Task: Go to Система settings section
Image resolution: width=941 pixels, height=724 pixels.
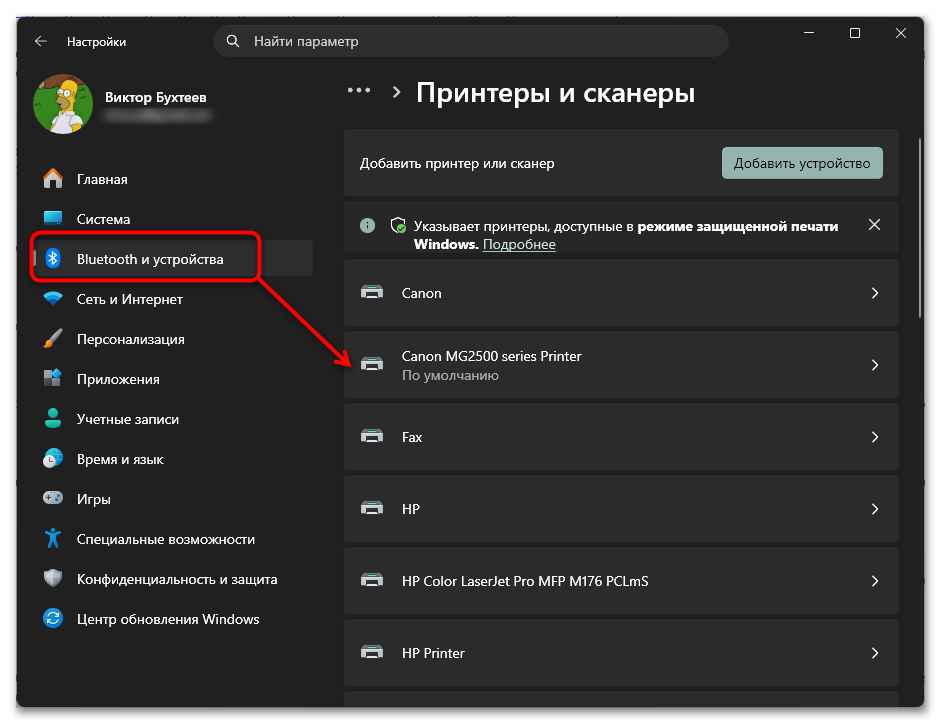Action: point(173,219)
